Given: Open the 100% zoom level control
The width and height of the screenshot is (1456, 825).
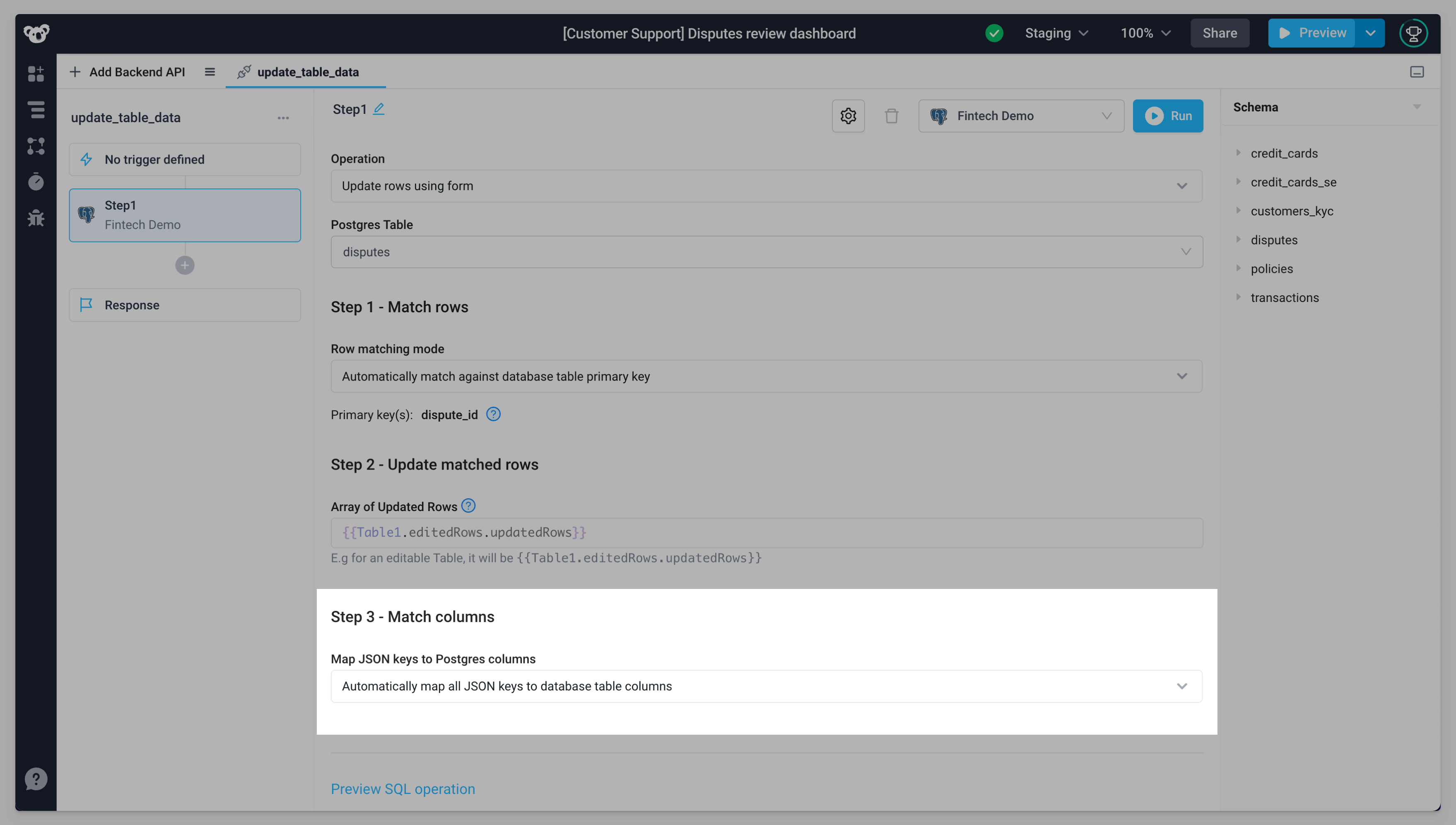Looking at the screenshot, I should click(1145, 33).
